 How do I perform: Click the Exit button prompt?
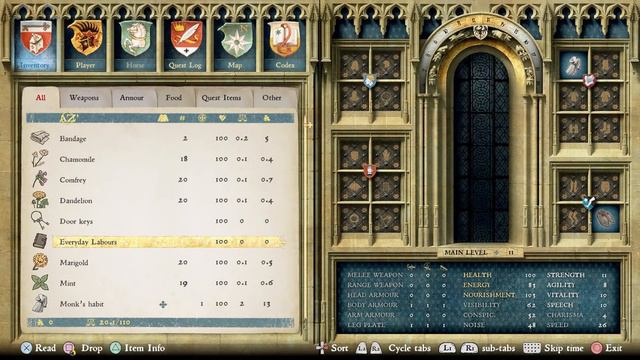click(x=607, y=348)
